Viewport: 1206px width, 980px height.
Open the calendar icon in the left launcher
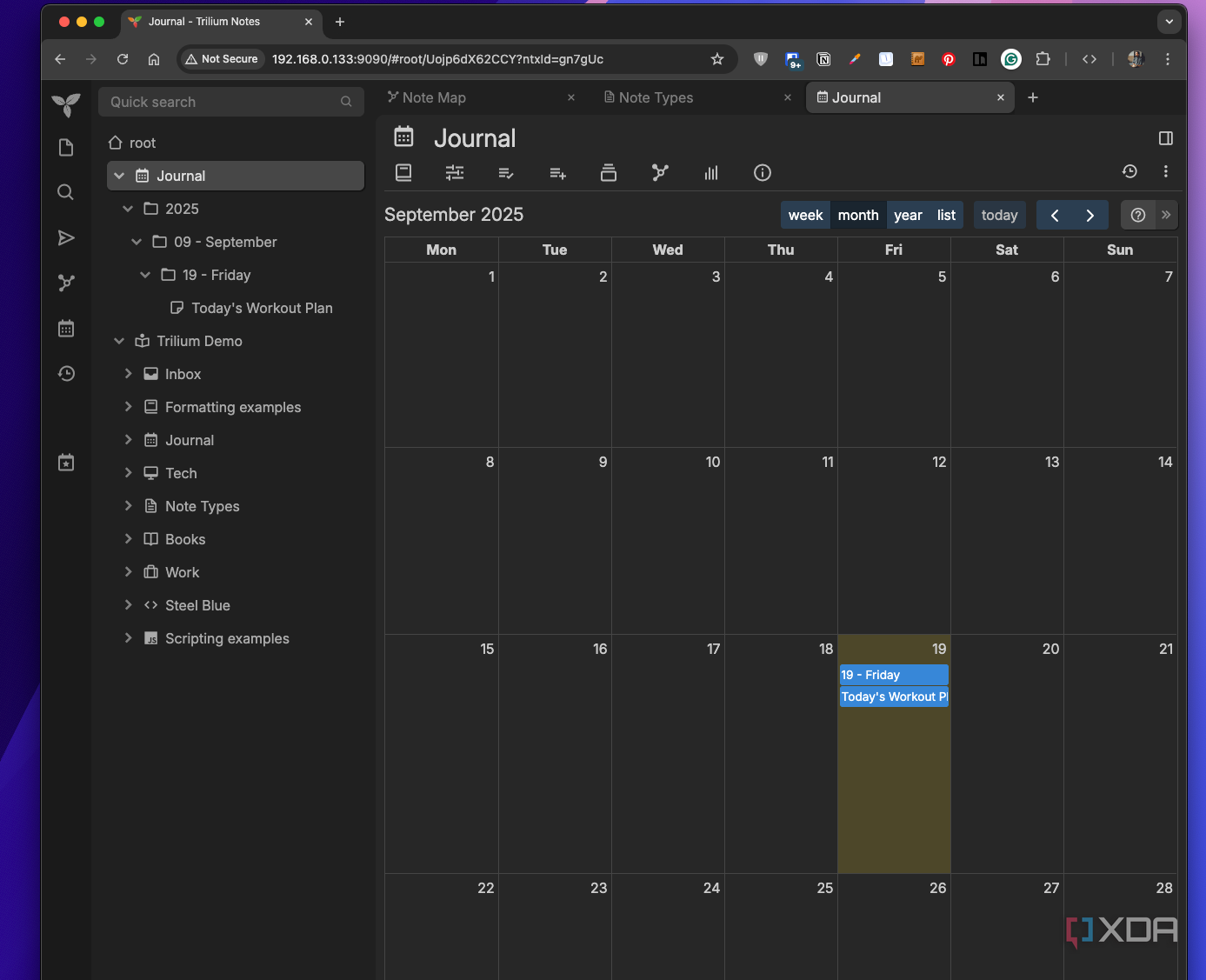coord(66,329)
